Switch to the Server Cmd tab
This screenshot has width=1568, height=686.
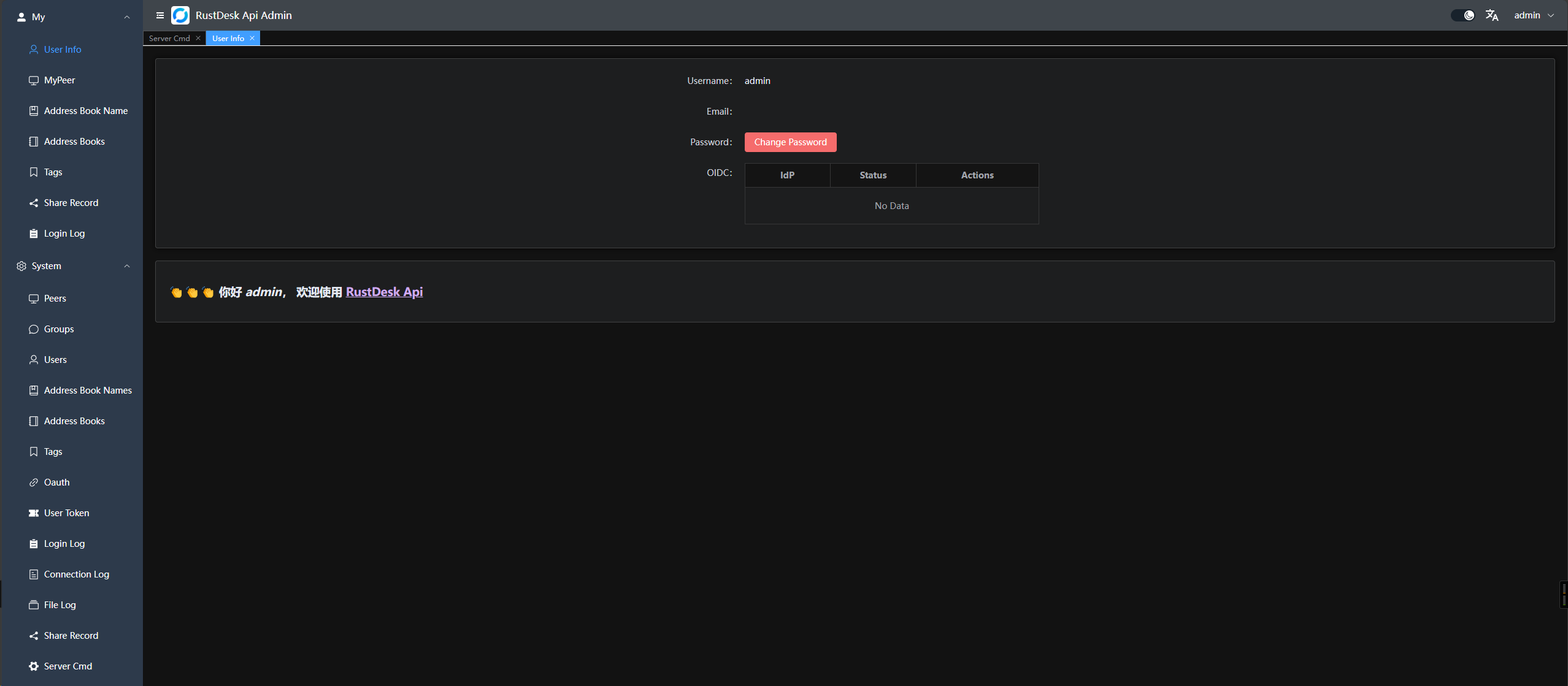(x=169, y=38)
